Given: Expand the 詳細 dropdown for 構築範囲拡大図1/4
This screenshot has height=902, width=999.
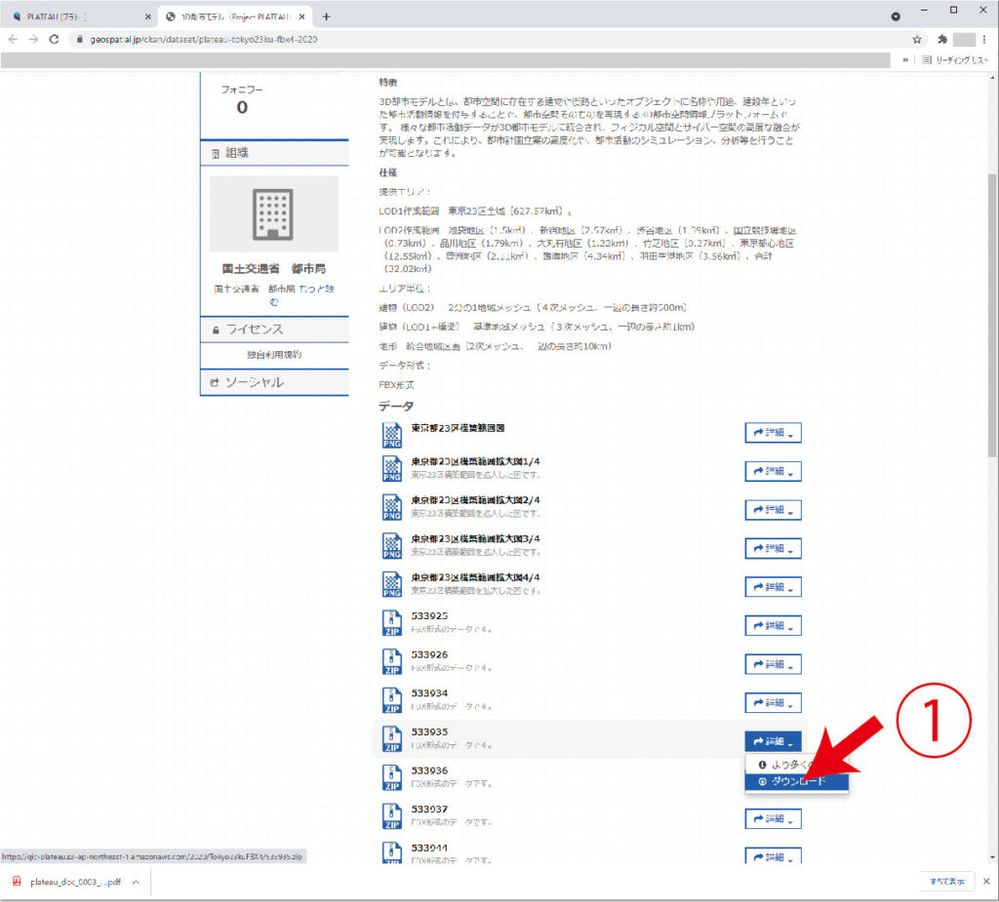Looking at the screenshot, I should coord(773,471).
